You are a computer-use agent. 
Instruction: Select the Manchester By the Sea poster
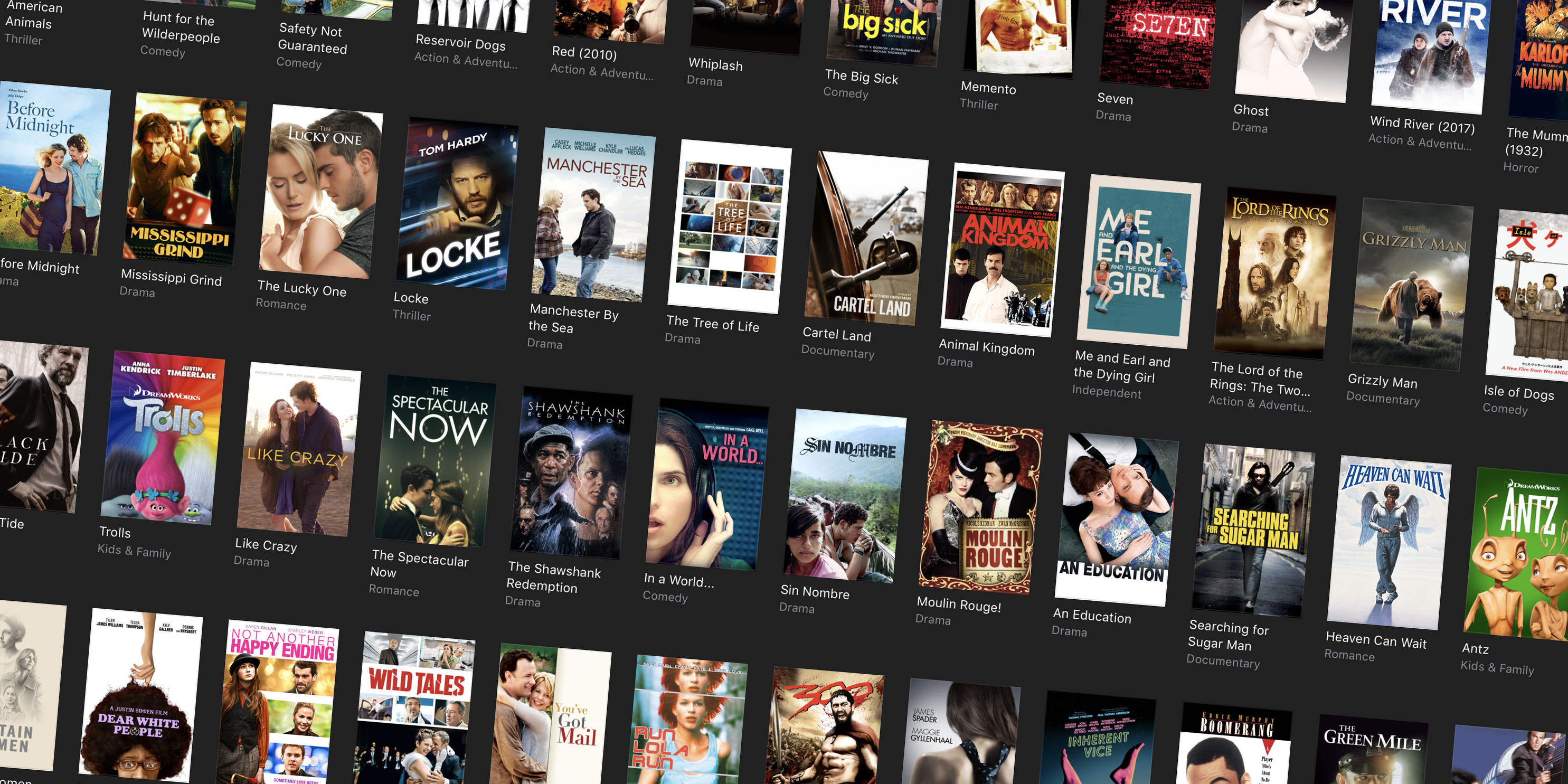pyautogui.click(x=592, y=215)
